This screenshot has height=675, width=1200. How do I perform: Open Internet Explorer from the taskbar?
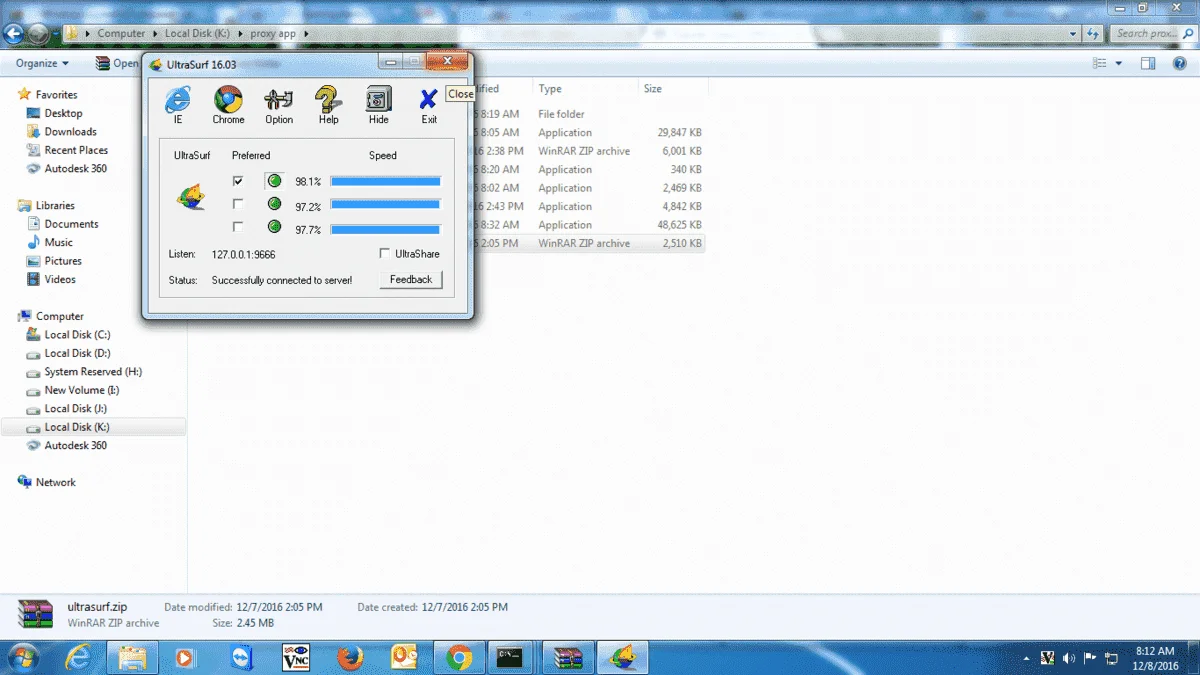point(79,657)
